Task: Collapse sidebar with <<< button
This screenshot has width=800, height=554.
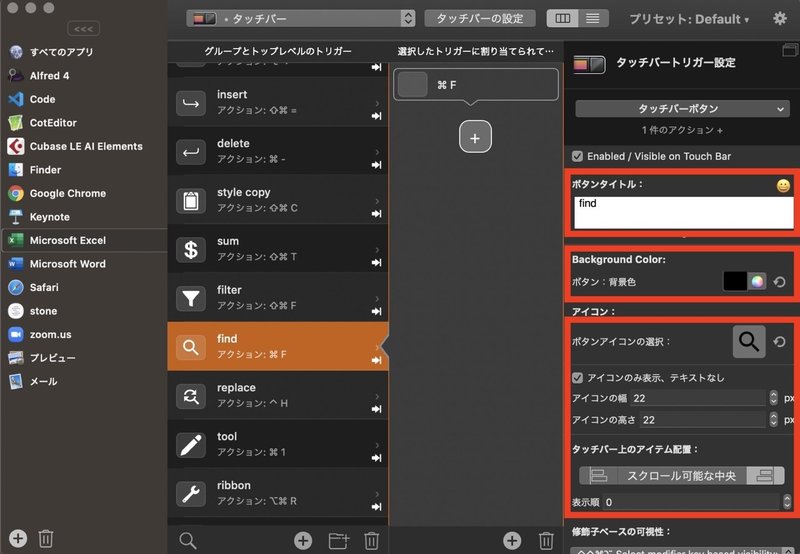Action: coord(83,29)
